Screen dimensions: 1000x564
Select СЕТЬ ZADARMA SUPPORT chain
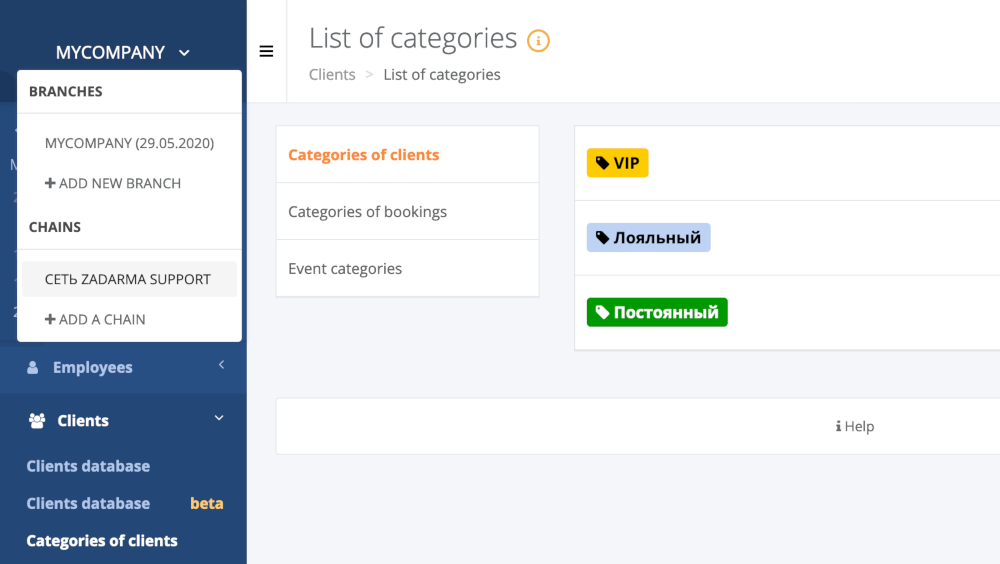pyautogui.click(x=129, y=279)
